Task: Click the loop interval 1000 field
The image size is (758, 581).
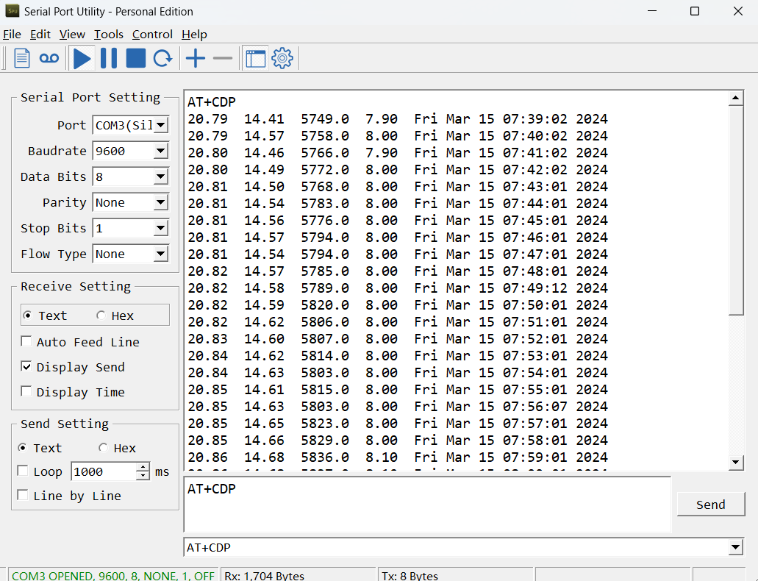Action: tap(103, 471)
